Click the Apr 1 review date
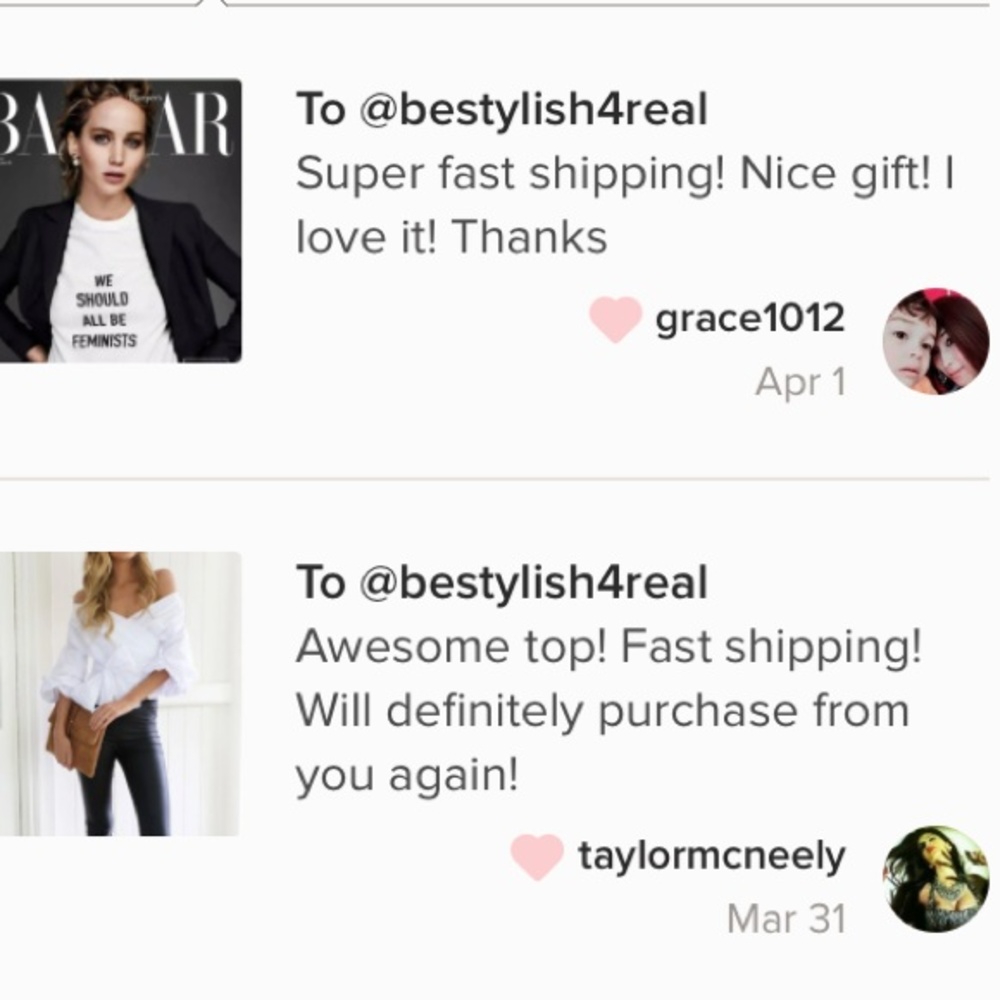The image size is (1000, 1000). pyautogui.click(x=800, y=382)
